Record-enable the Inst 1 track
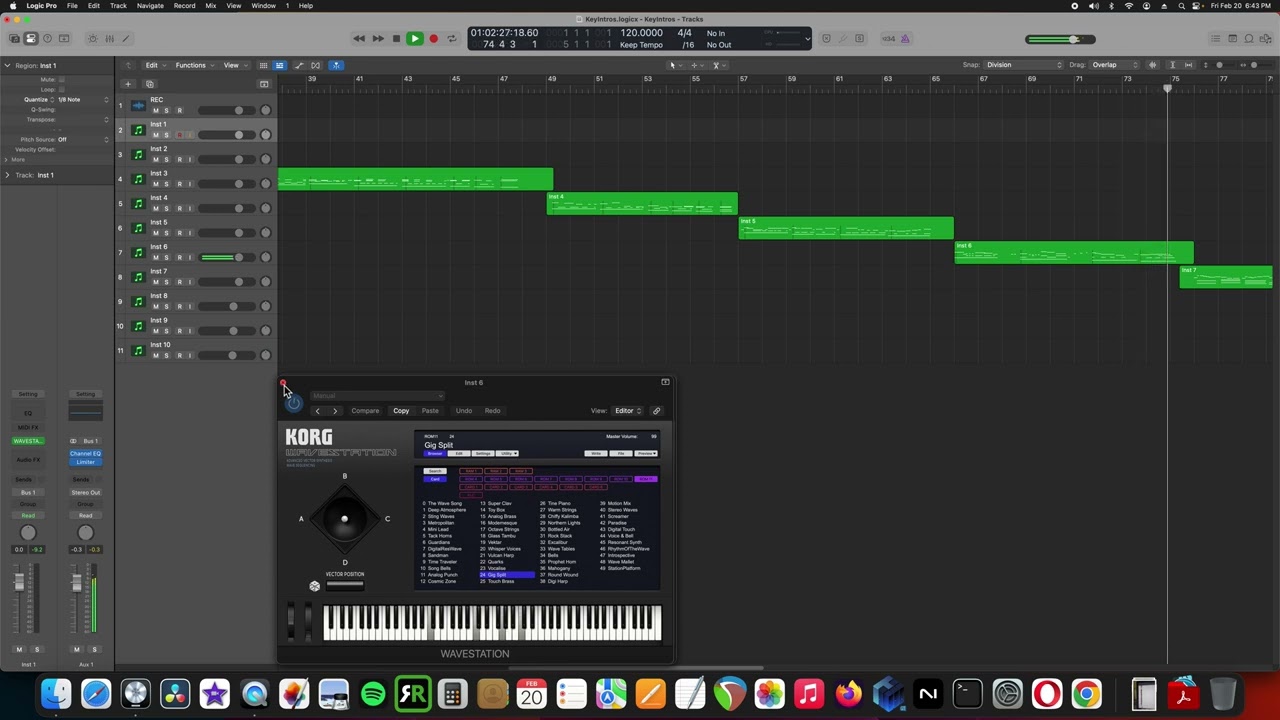Screen dimensions: 1280x720 180,135
